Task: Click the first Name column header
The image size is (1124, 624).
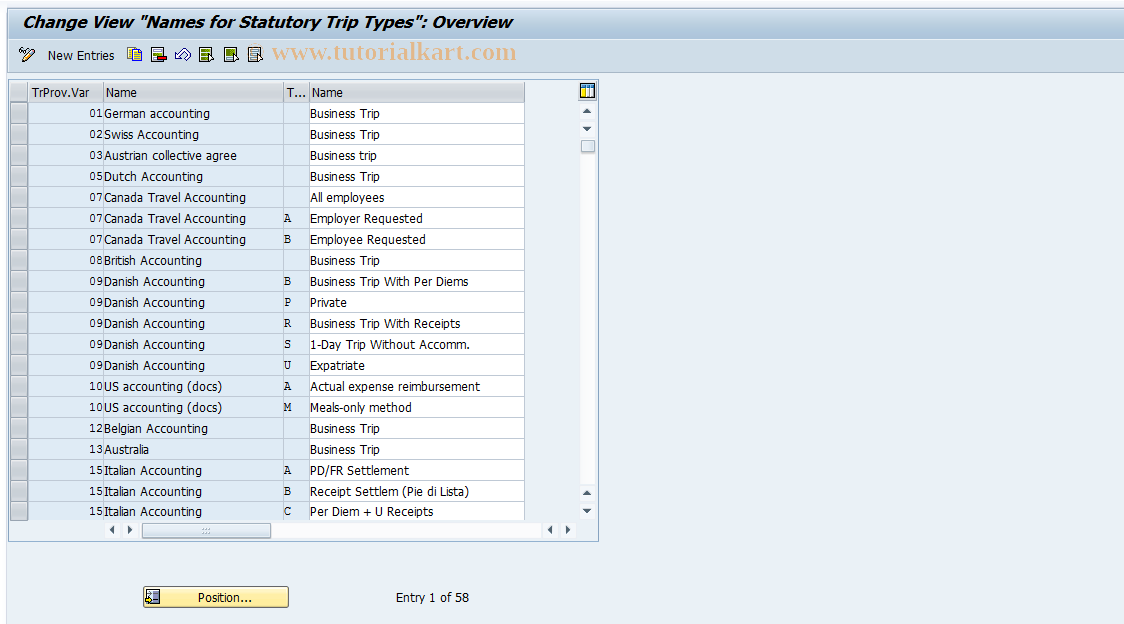Action: pos(194,93)
